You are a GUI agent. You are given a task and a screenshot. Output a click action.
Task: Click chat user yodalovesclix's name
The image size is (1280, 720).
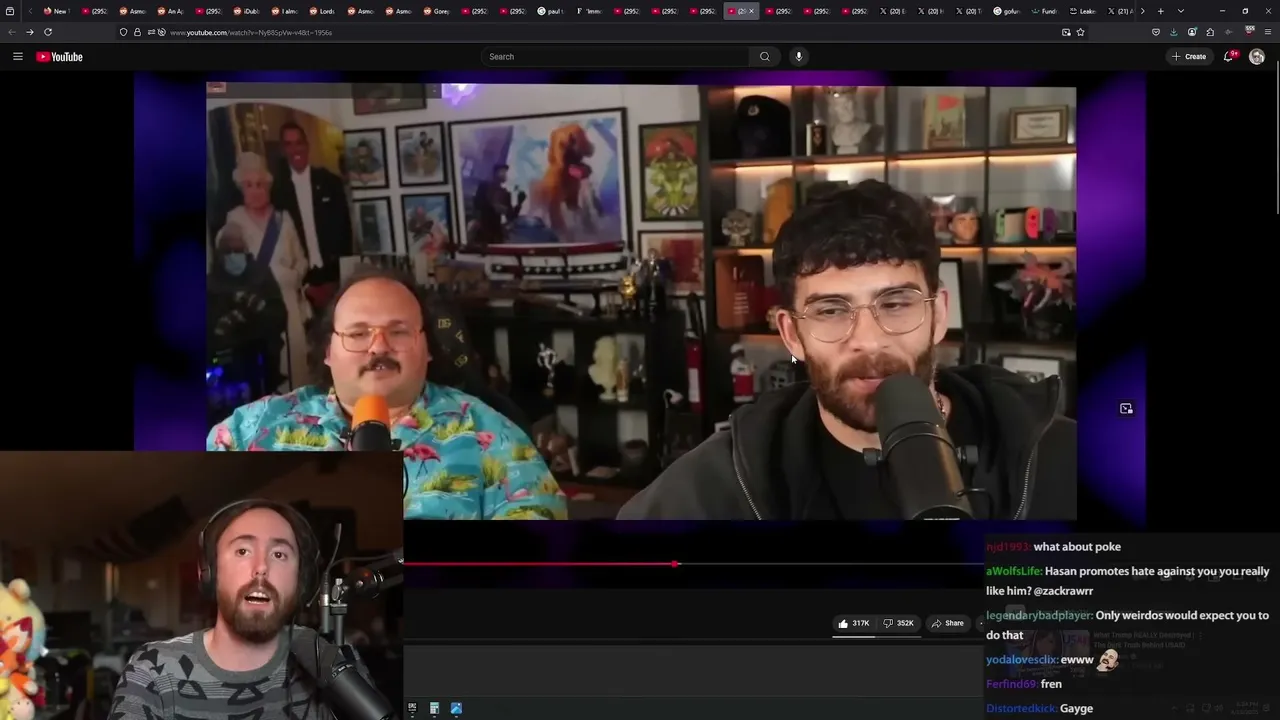[x=1022, y=660]
